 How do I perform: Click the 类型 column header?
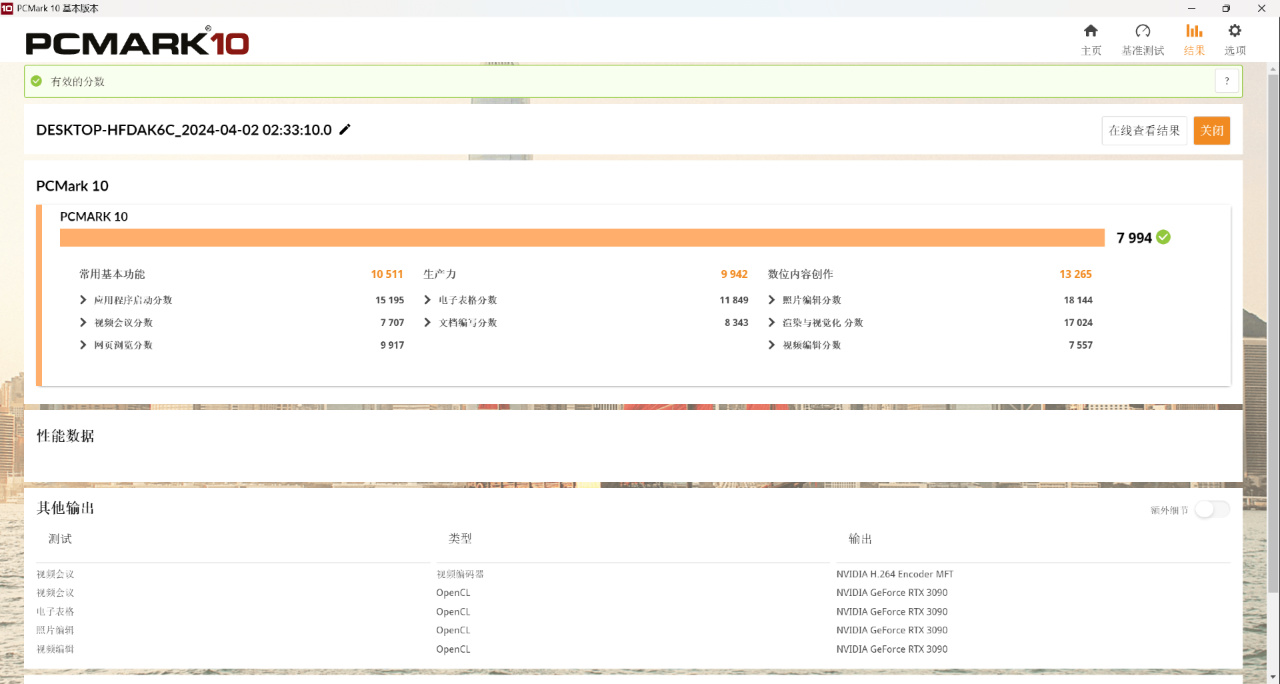click(x=460, y=539)
